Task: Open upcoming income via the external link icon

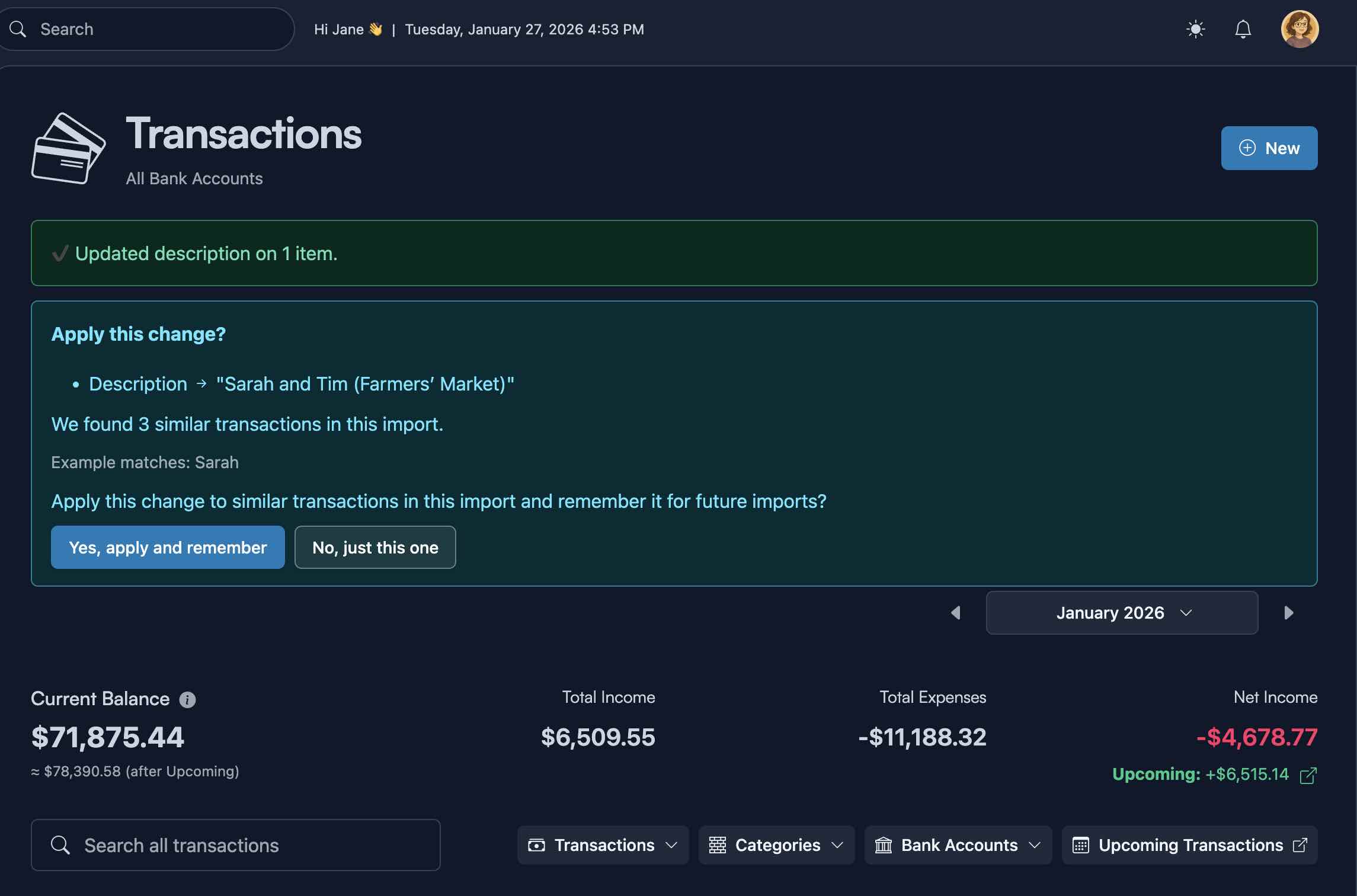Action: pyautogui.click(x=1308, y=775)
